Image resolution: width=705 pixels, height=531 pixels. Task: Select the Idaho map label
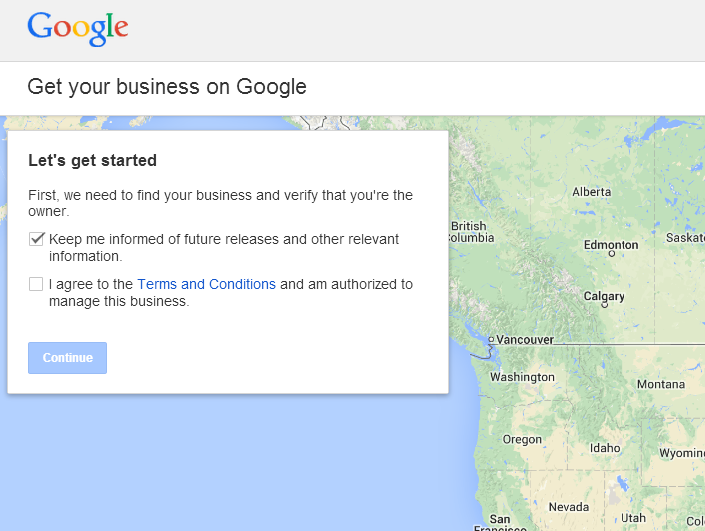pyautogui.click(x=605, y=448)
